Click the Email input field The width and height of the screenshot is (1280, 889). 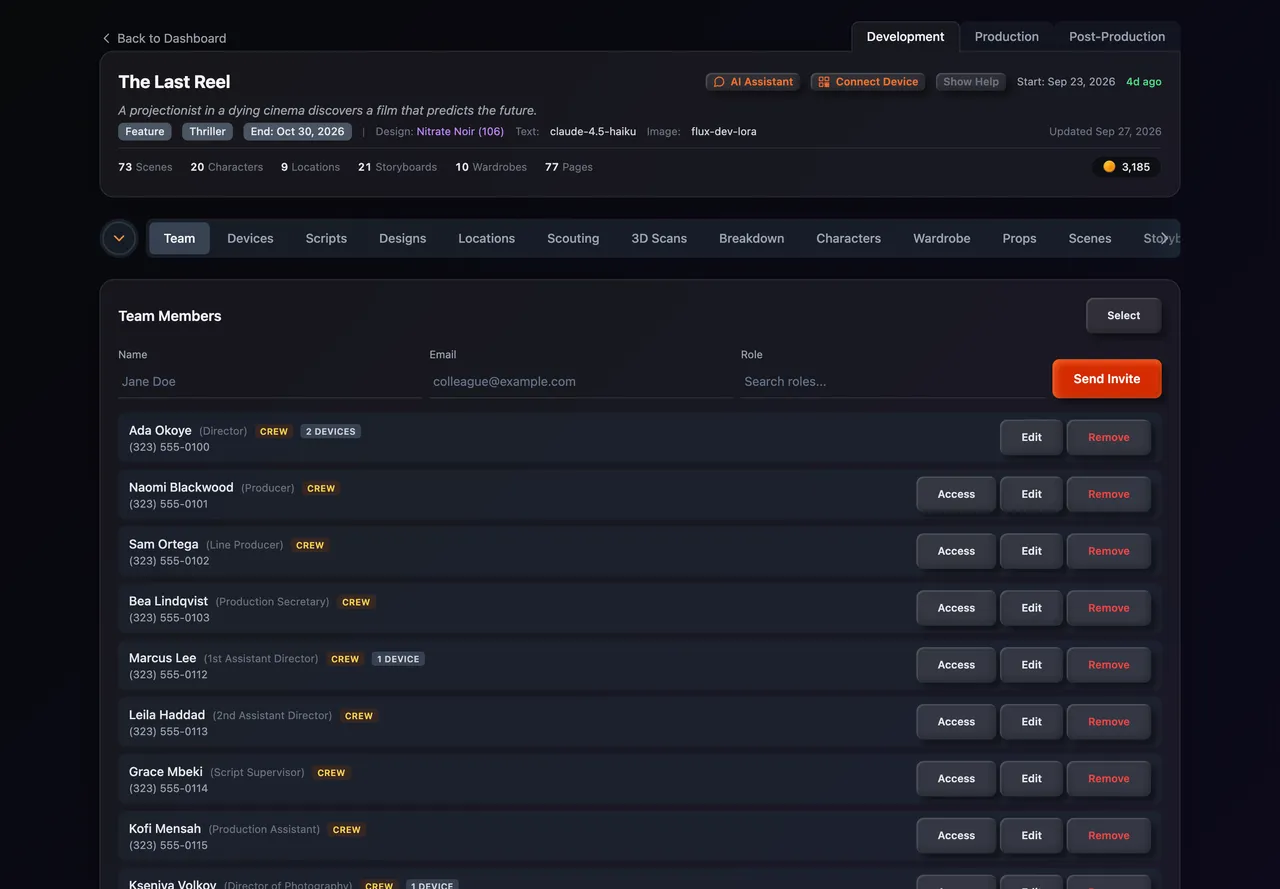[x=581, y=382]
